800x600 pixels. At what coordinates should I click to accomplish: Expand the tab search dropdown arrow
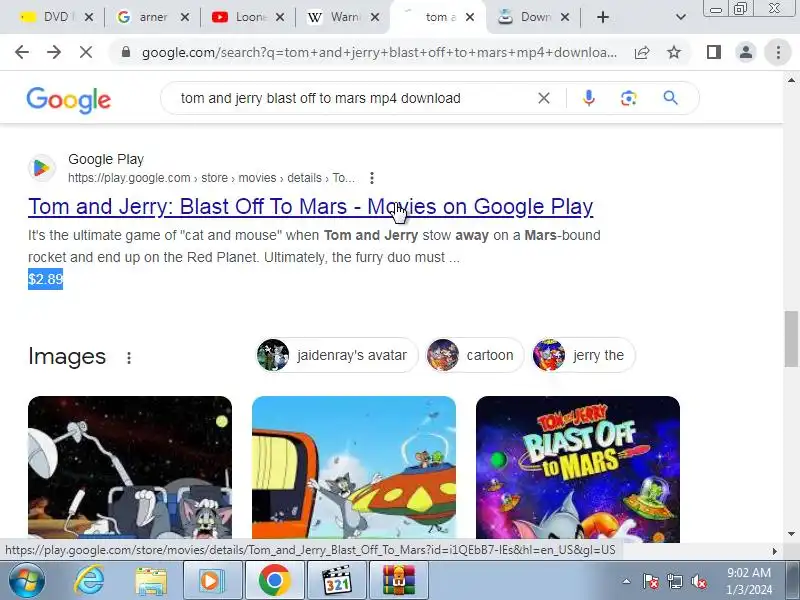(x=681, y=17)
